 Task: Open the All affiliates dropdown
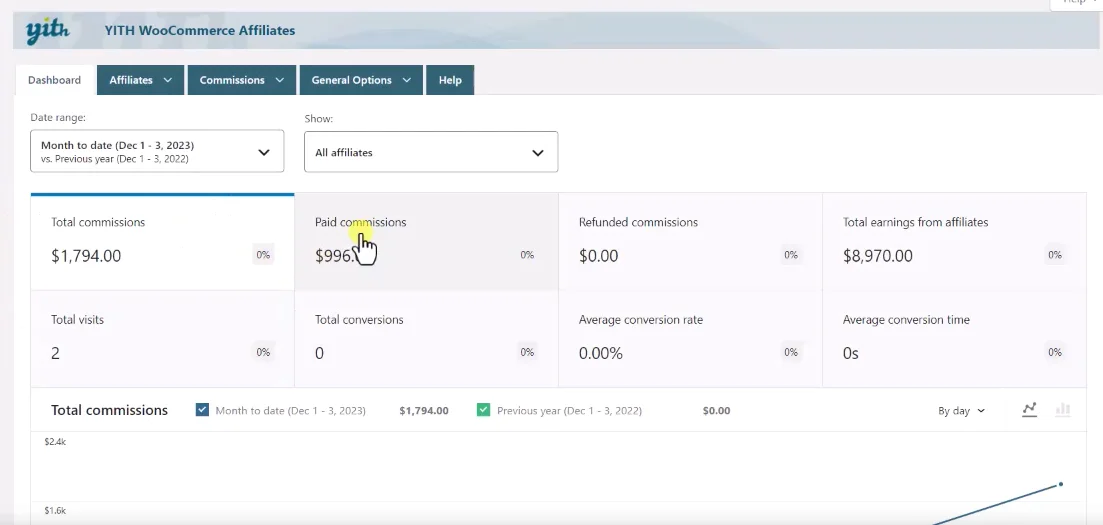[431, 151]
